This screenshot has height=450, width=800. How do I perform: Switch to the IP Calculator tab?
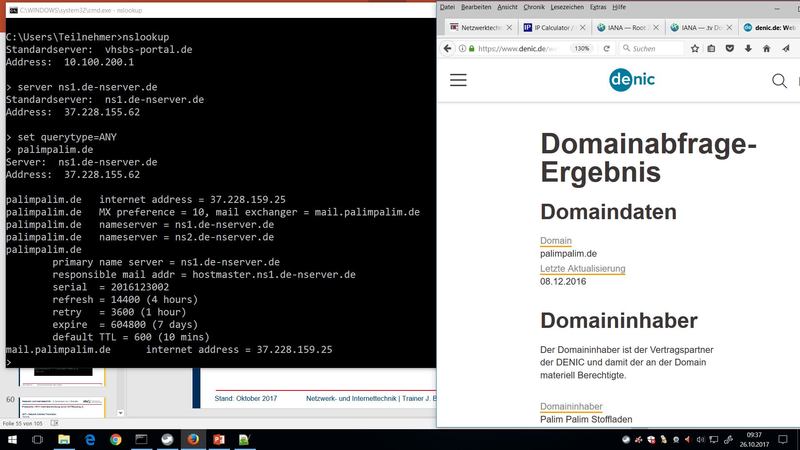click(x=553, y=28)
